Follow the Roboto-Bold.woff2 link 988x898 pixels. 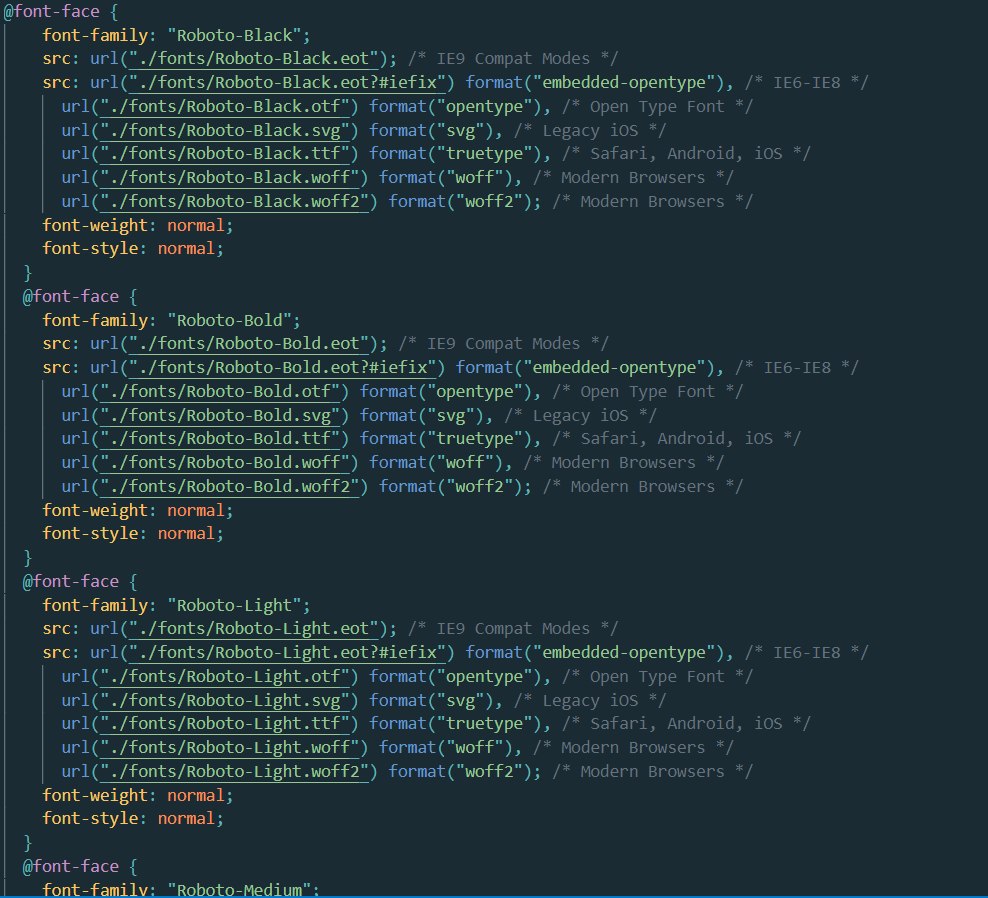(x=229, y=486)
